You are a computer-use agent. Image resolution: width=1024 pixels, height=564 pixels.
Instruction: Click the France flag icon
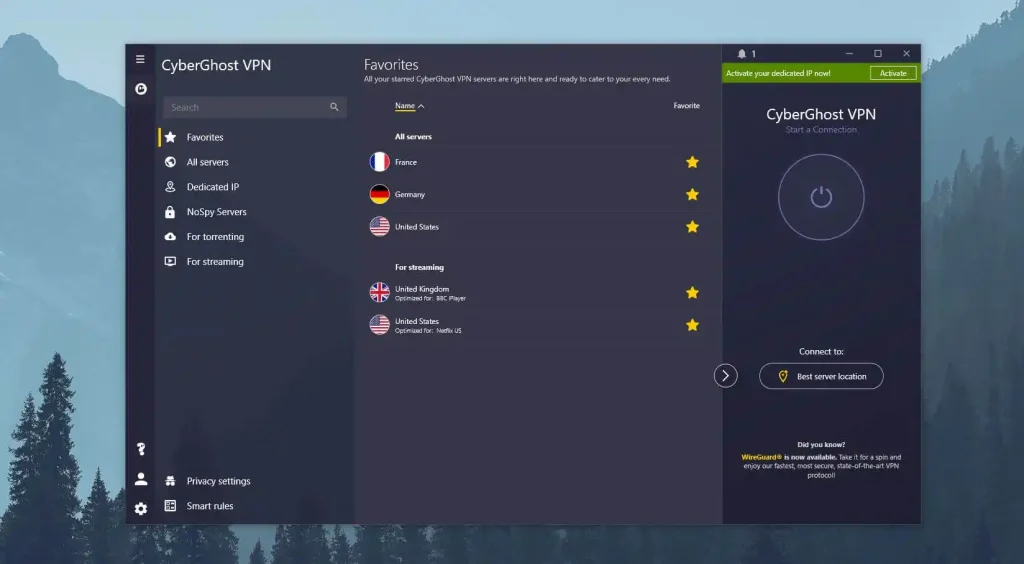point(379,162)
